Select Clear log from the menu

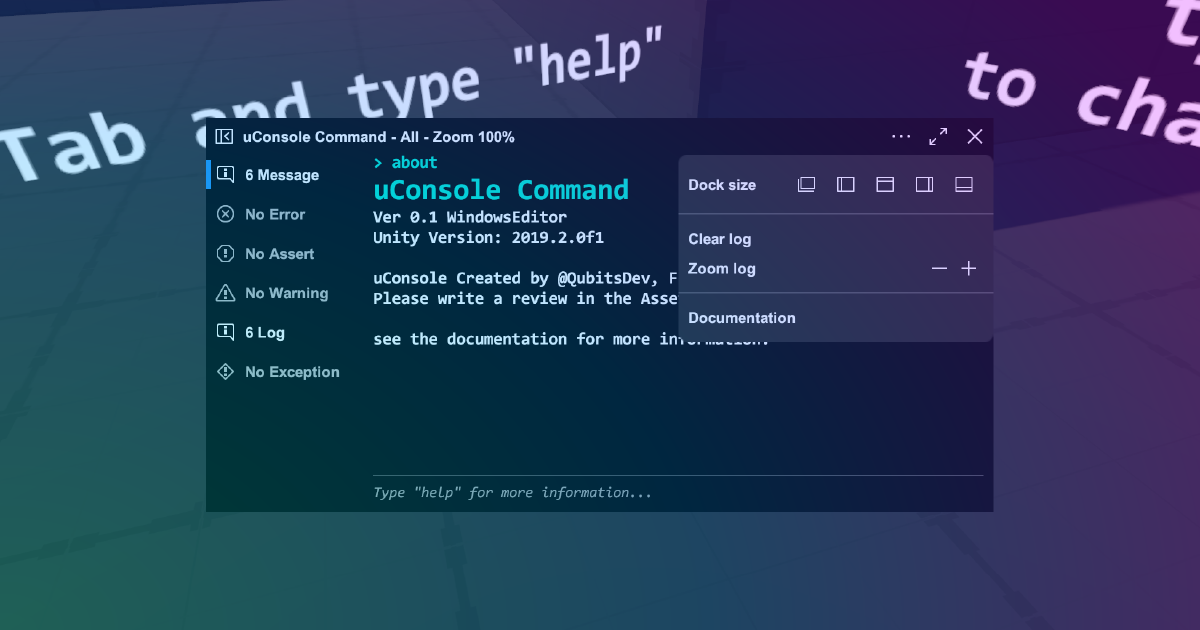719,239
